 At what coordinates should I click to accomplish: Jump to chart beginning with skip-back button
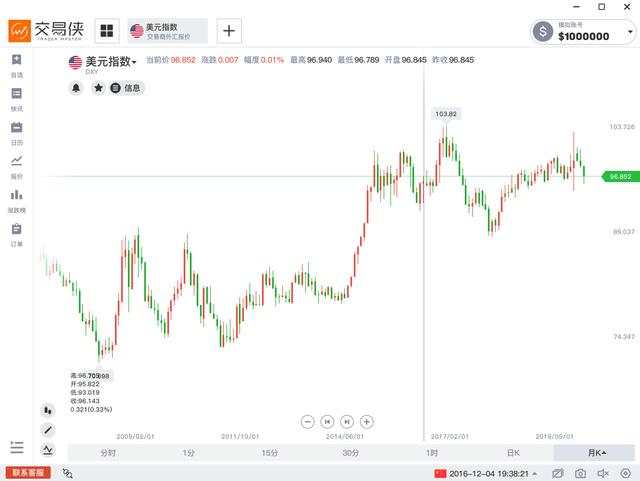point(327,422)
